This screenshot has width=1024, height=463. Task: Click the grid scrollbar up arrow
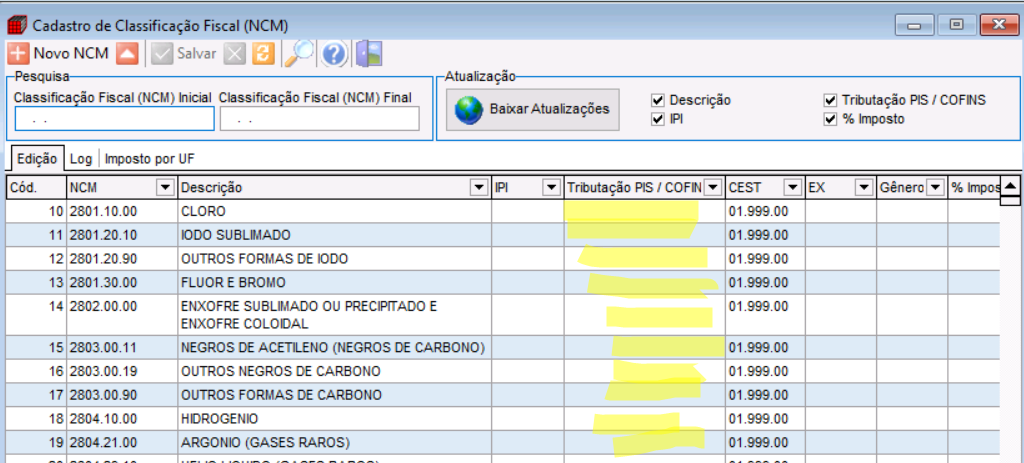click(1010, 185)
